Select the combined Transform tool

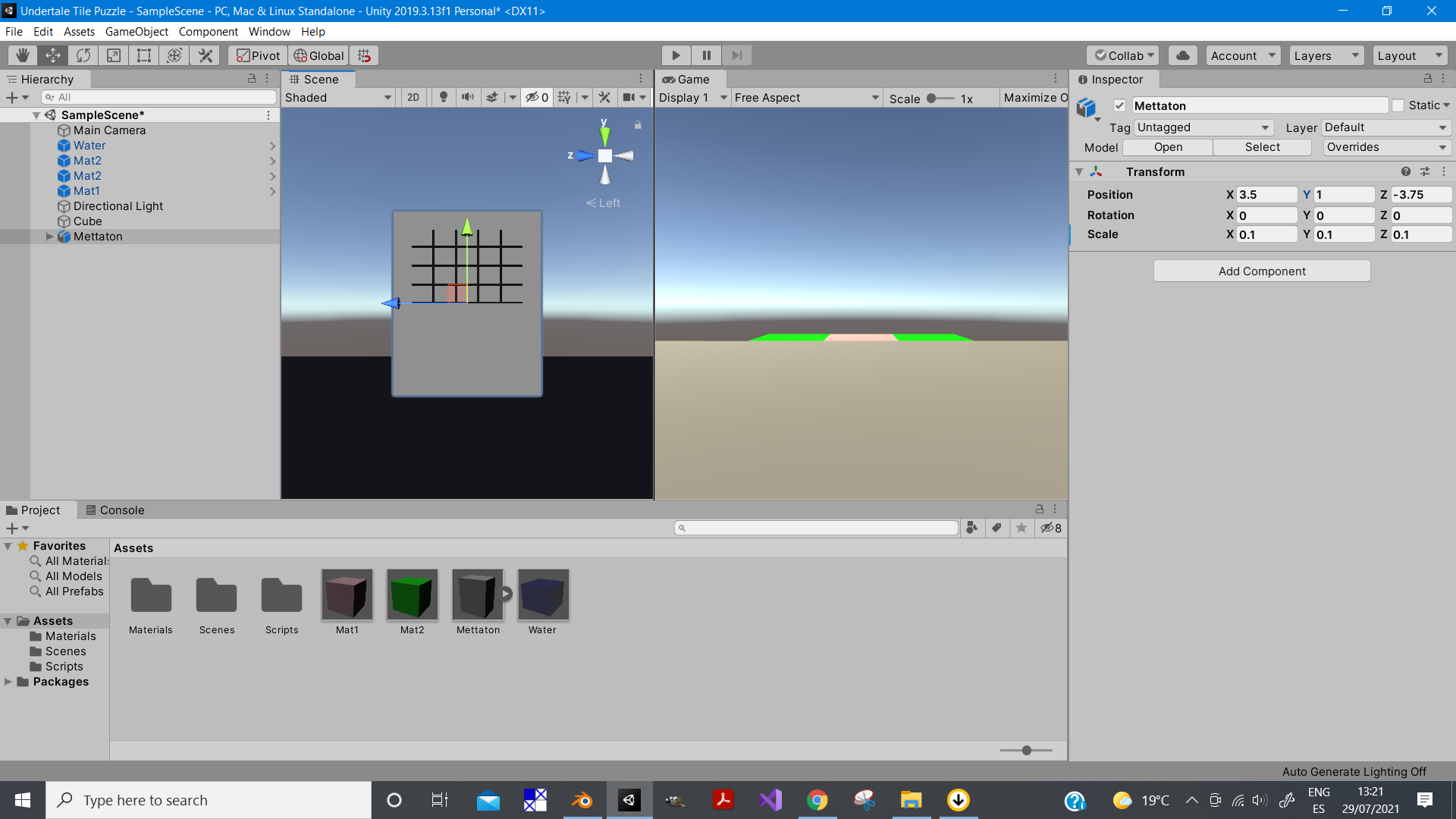(x=174, y=55)
